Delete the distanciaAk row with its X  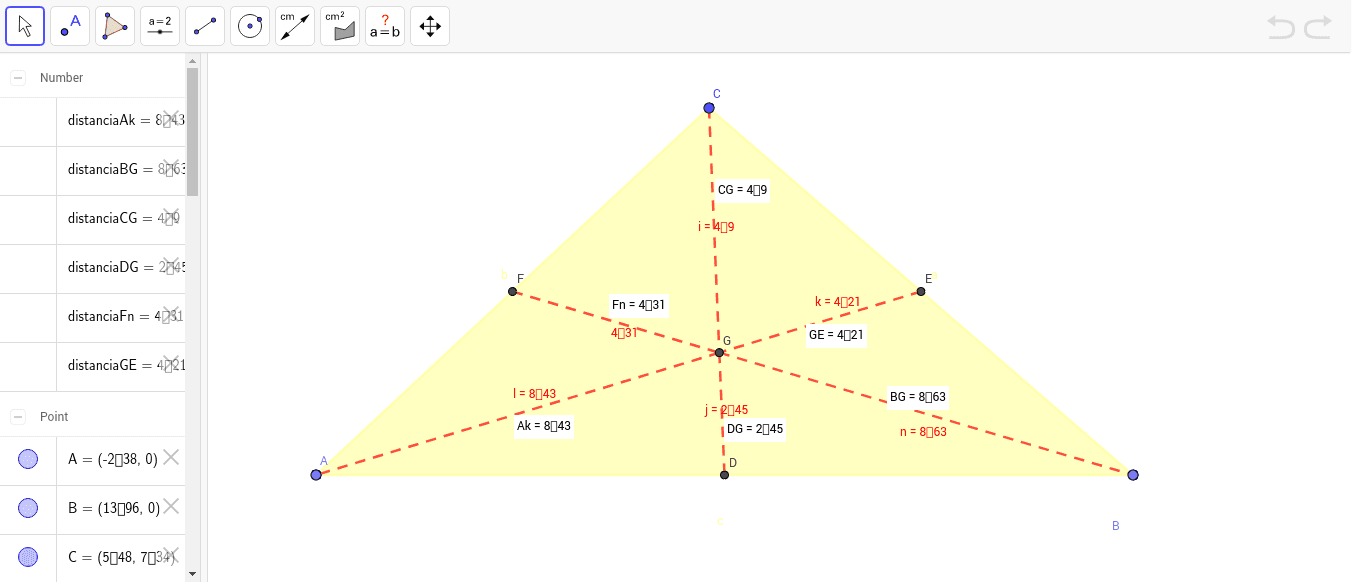pyautogui.click(x=171, y=119)
